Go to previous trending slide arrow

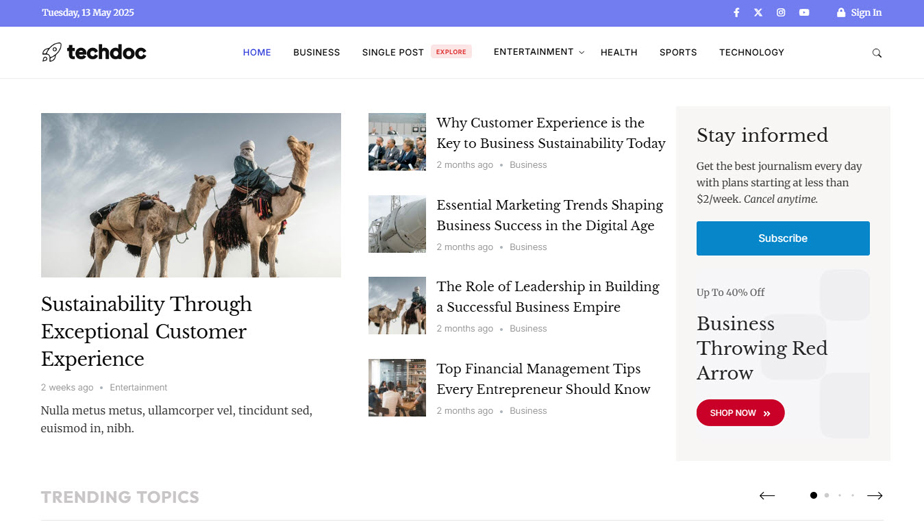pos(767,496)
